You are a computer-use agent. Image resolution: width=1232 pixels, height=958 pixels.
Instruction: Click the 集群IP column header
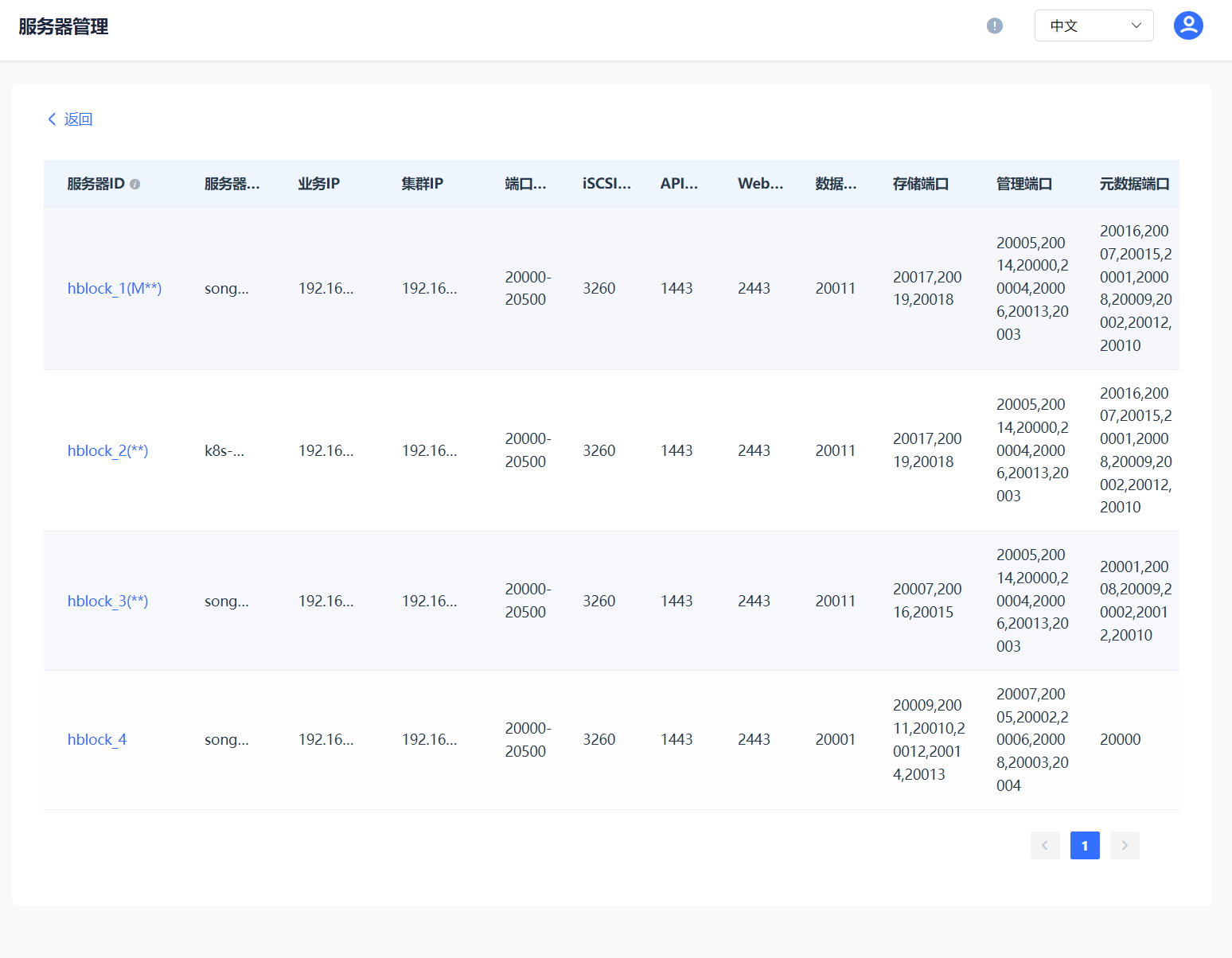click(423, 184)
